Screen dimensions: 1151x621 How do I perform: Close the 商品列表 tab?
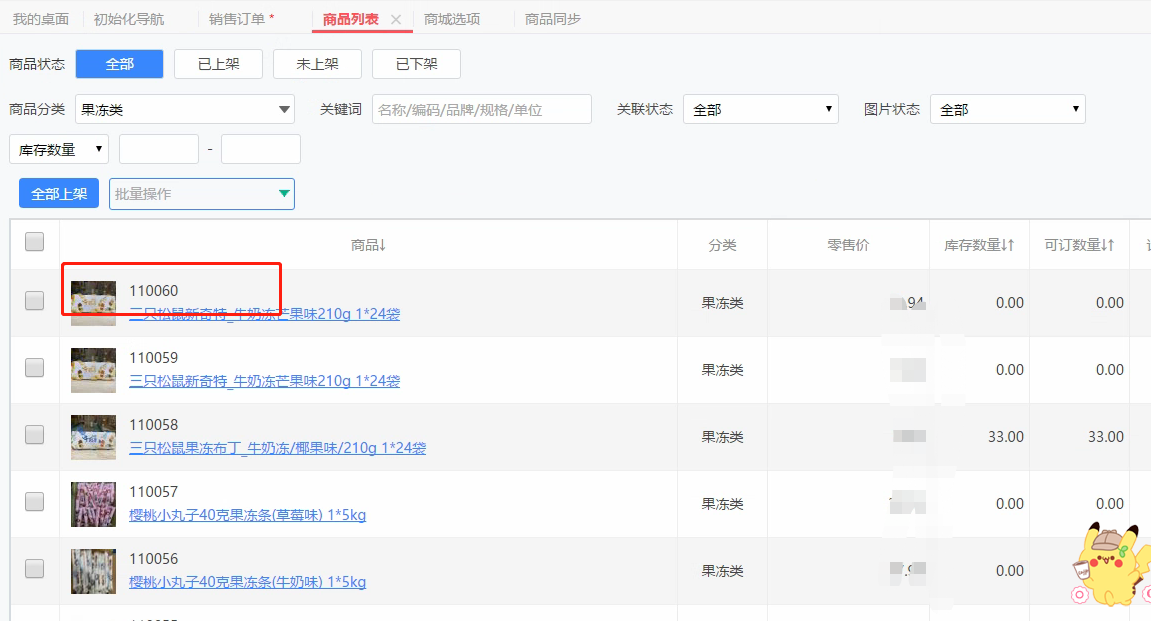pyautogui.click(x=396, y=20)
